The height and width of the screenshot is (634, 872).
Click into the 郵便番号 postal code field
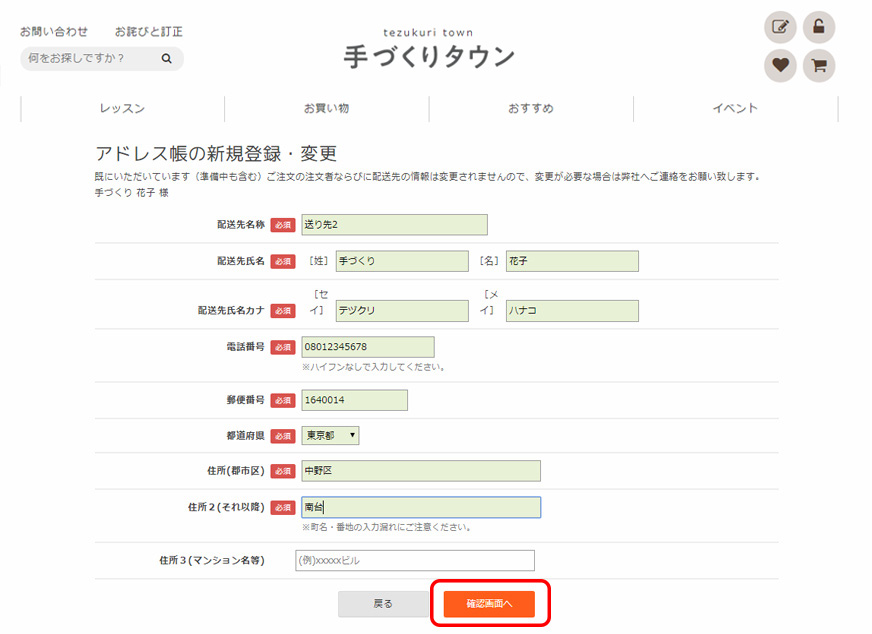click(x=354, y=400)
